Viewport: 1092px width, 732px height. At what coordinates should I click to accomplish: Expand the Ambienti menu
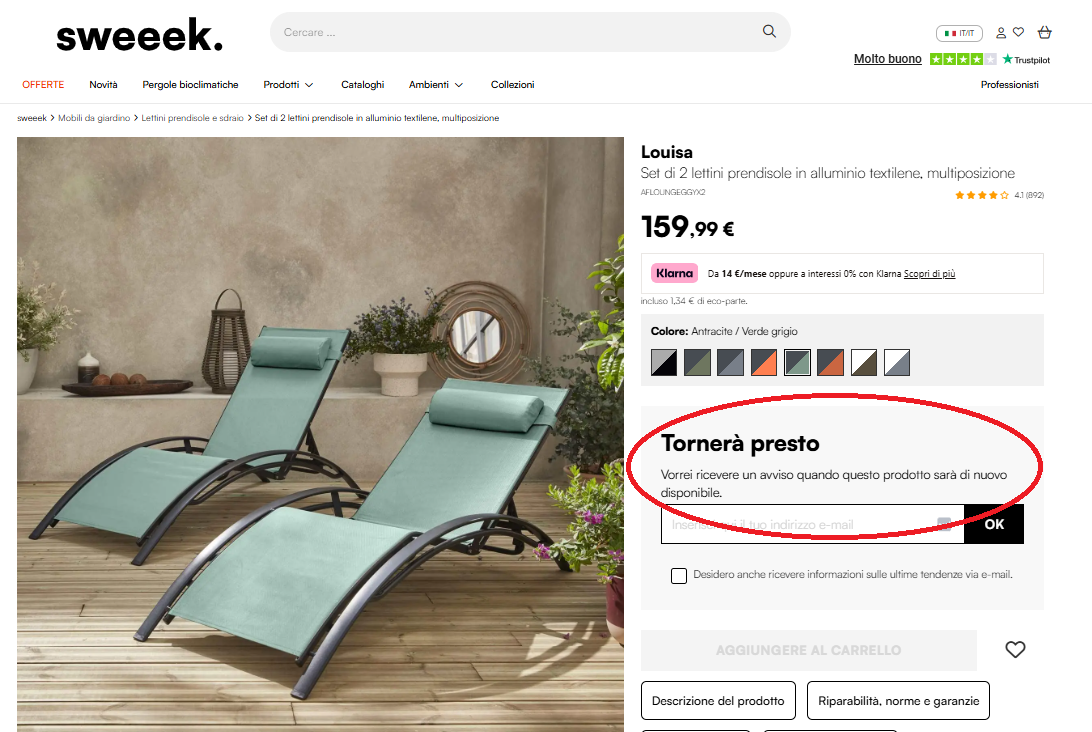tap(436, 84)
